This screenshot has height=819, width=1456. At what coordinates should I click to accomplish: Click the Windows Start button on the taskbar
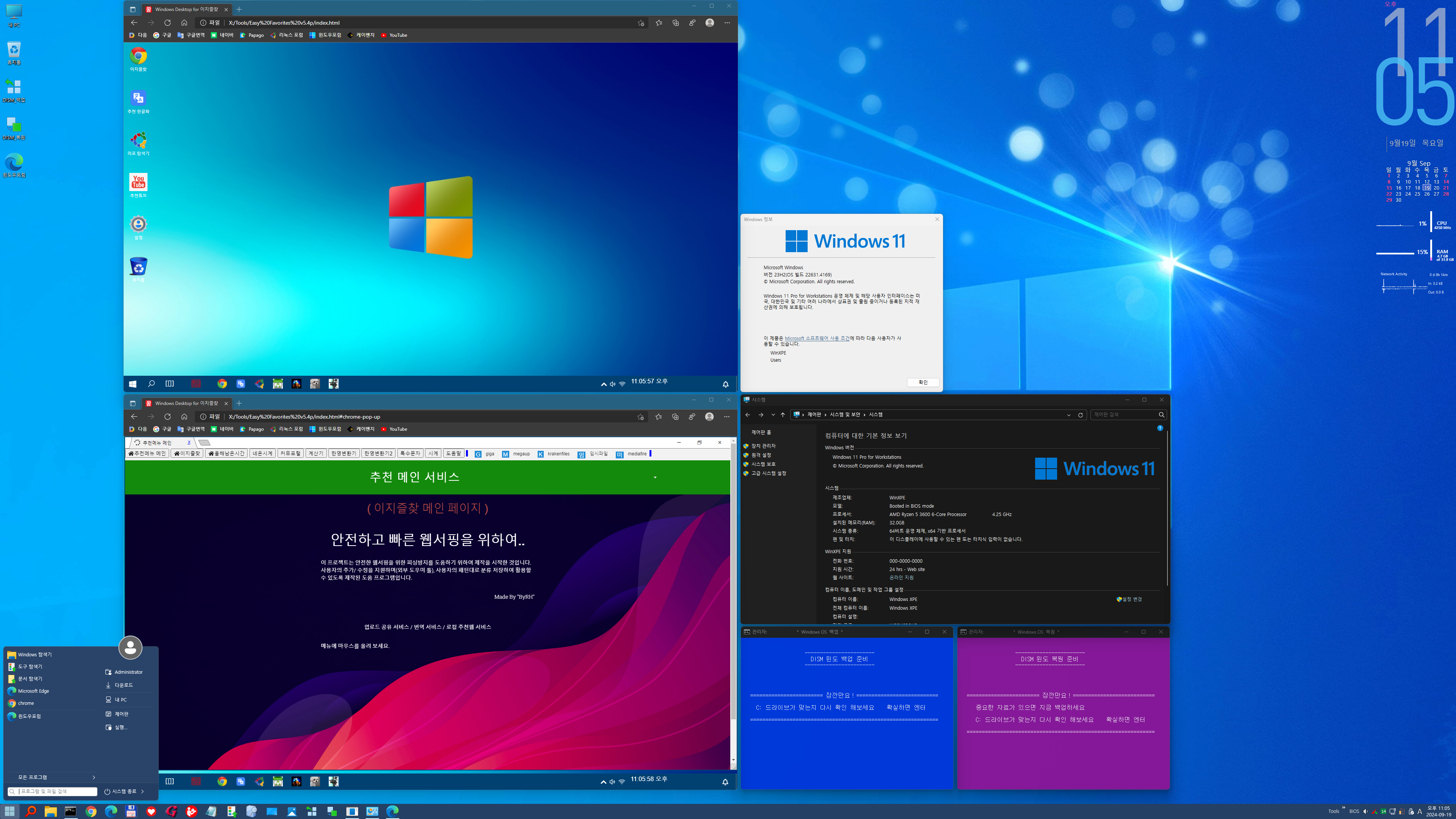point(9,811)
